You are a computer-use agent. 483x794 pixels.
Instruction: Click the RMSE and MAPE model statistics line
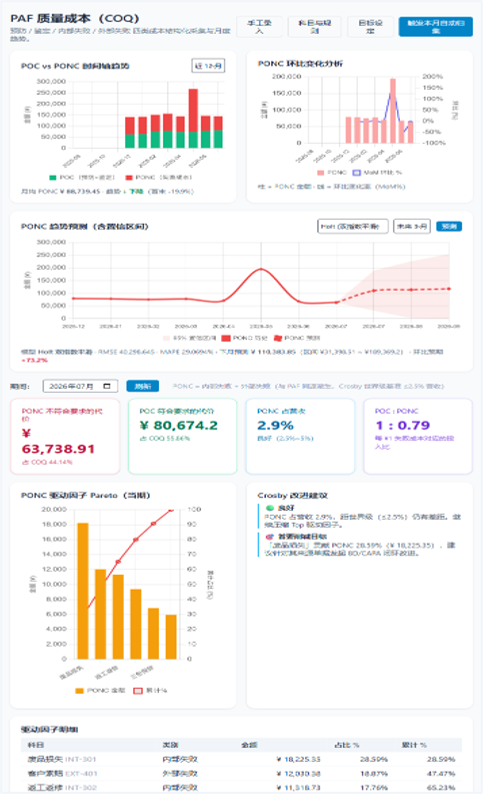point(232,355)
